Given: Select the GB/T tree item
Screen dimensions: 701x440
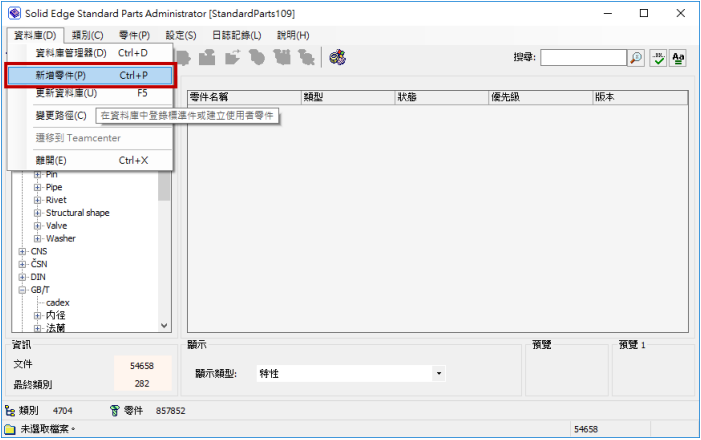Looking at the screenshot, I should coord(40,290).
